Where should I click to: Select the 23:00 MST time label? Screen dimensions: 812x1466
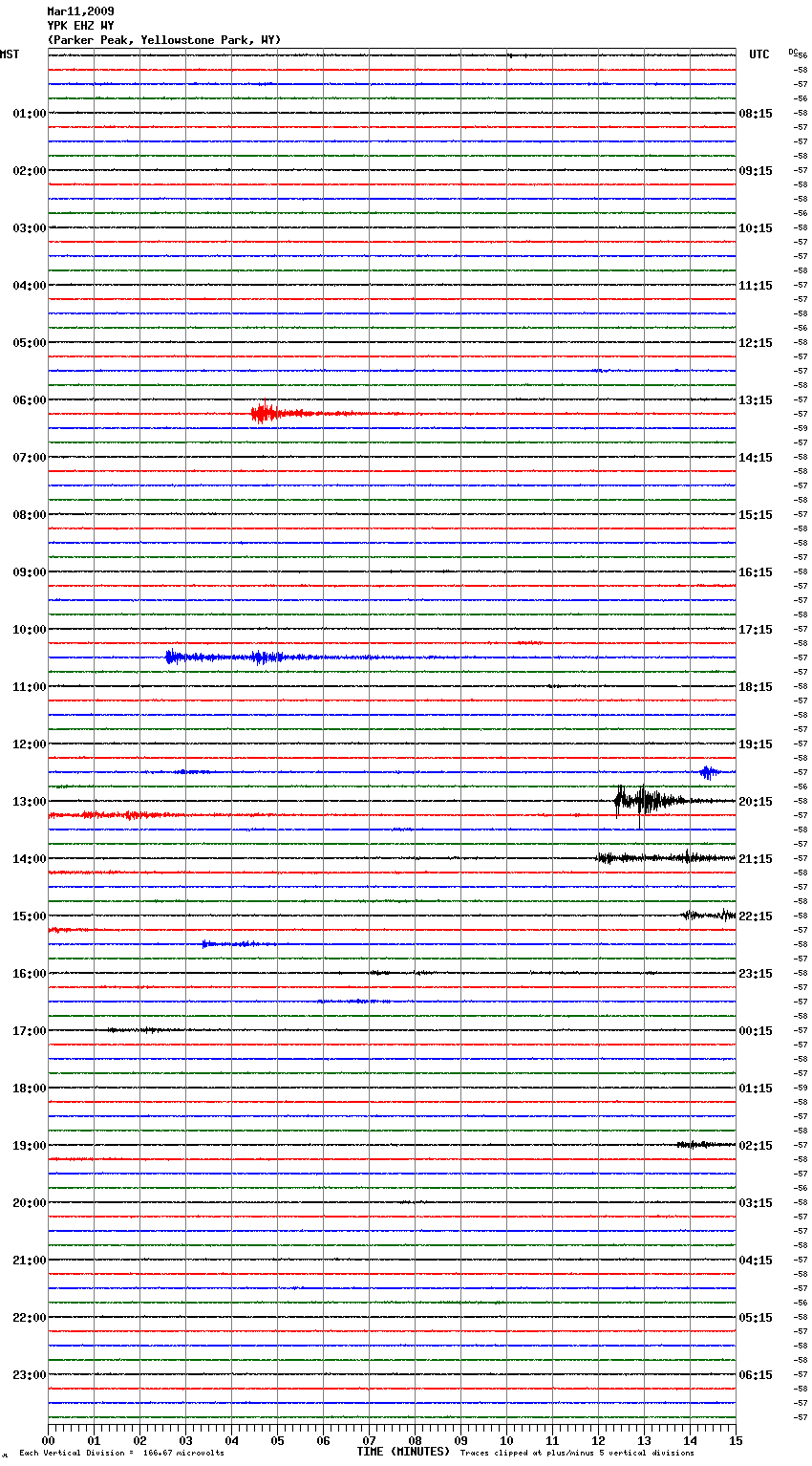coord(30,1375)
